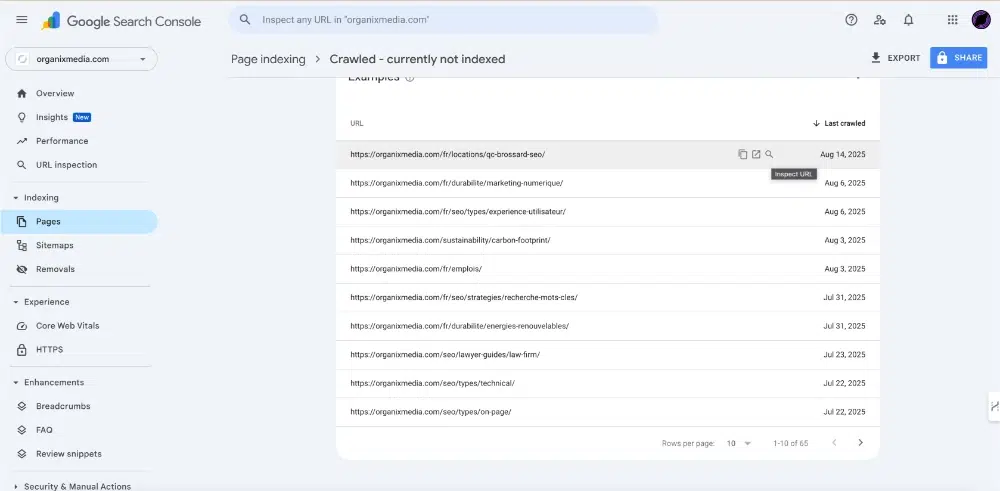Click the 1-10 of 65 pagination text
Screen dimensions: 1000x491
(791, 443)
